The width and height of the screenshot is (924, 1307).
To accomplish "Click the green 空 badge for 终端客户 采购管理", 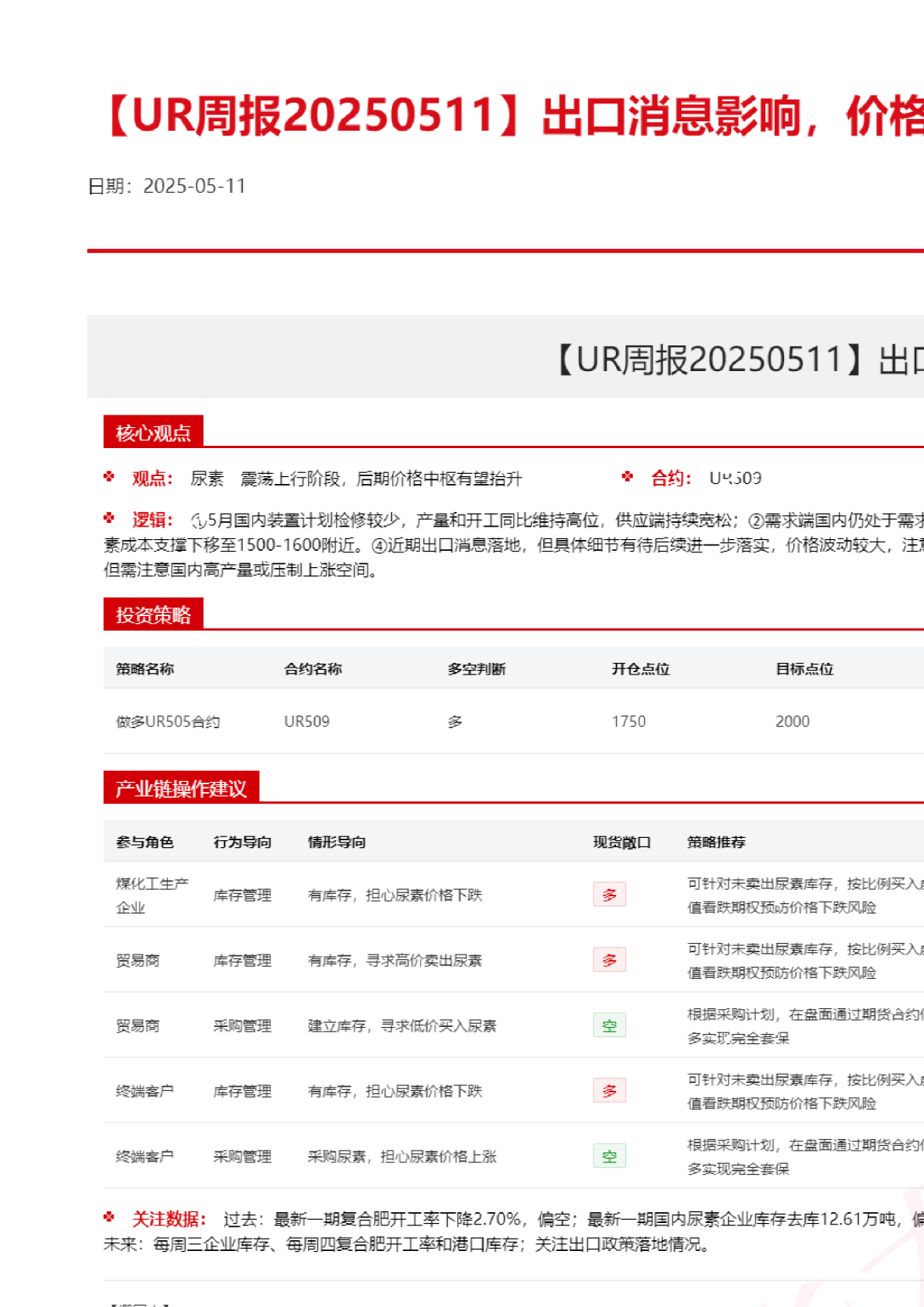I will 609,1156.
